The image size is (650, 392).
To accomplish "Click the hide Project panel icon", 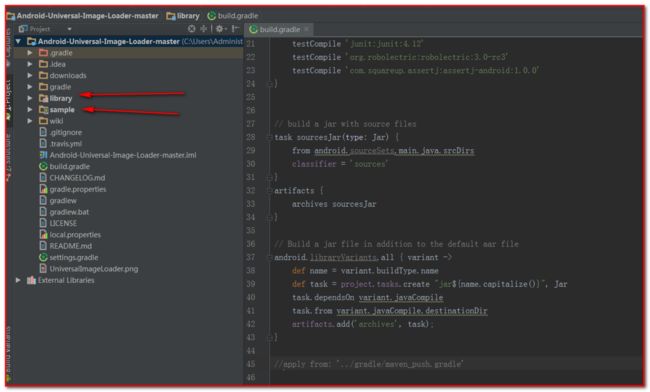I will (235, 29).
